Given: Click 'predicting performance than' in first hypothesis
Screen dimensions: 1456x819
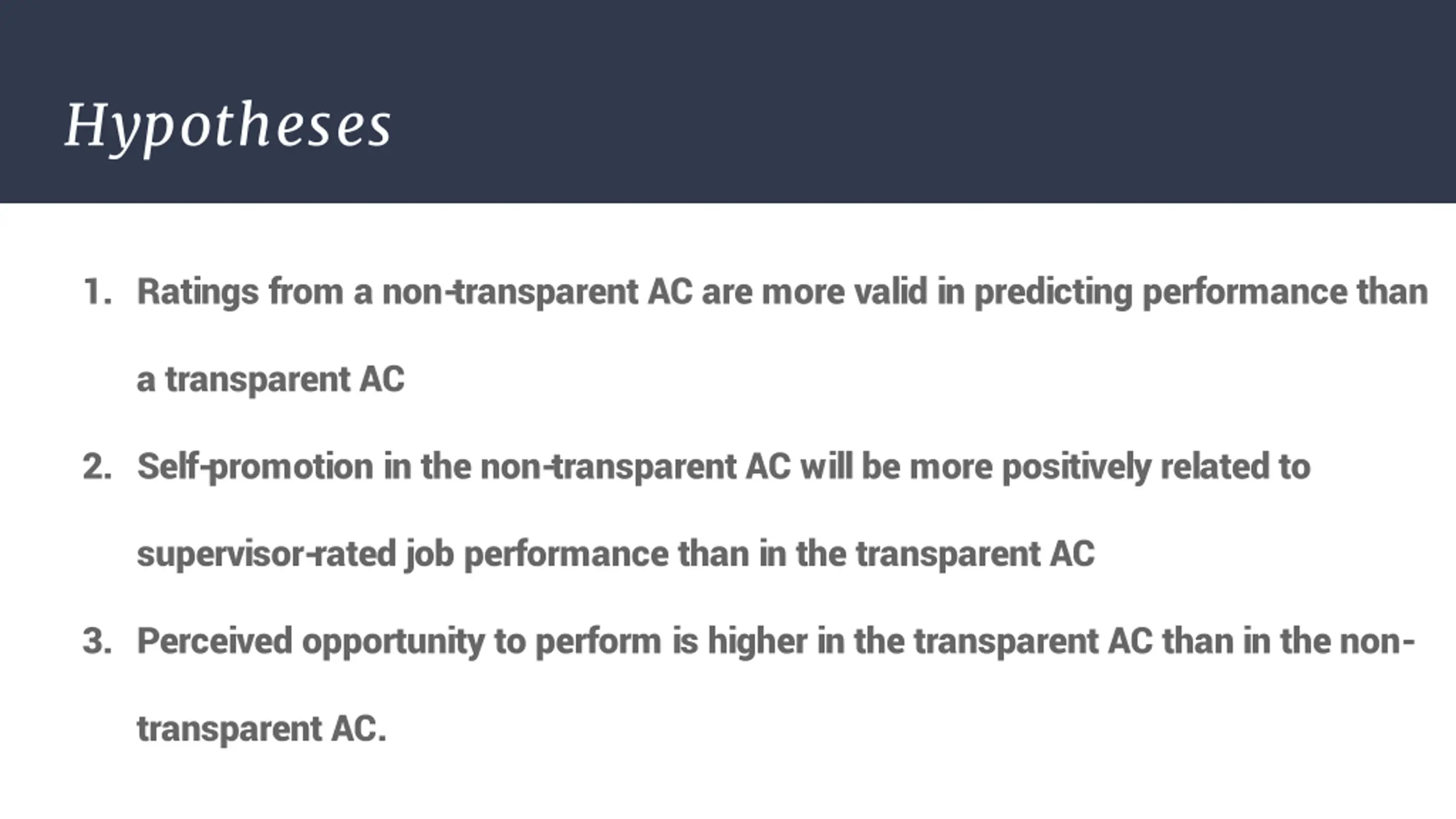Looking at the screenshot, I should 1201,293.
